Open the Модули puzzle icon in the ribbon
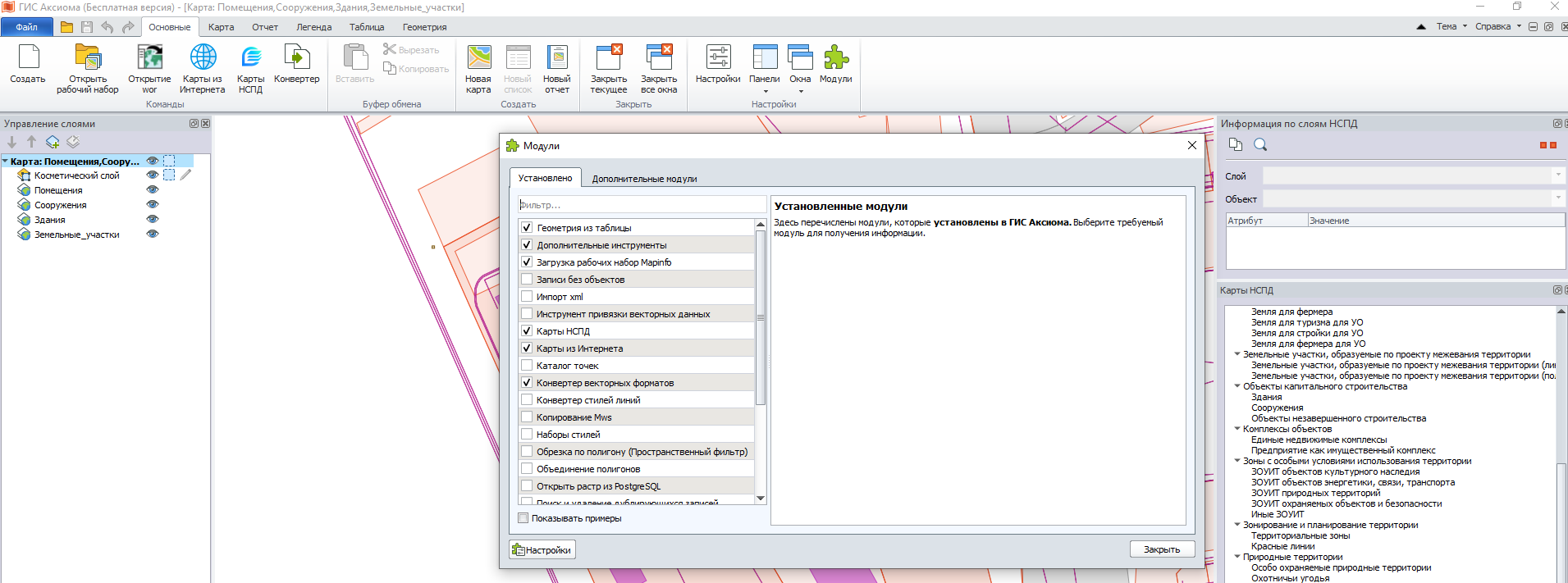The width and height of the screenshot is (1568, 583). [x=835, y=59]
